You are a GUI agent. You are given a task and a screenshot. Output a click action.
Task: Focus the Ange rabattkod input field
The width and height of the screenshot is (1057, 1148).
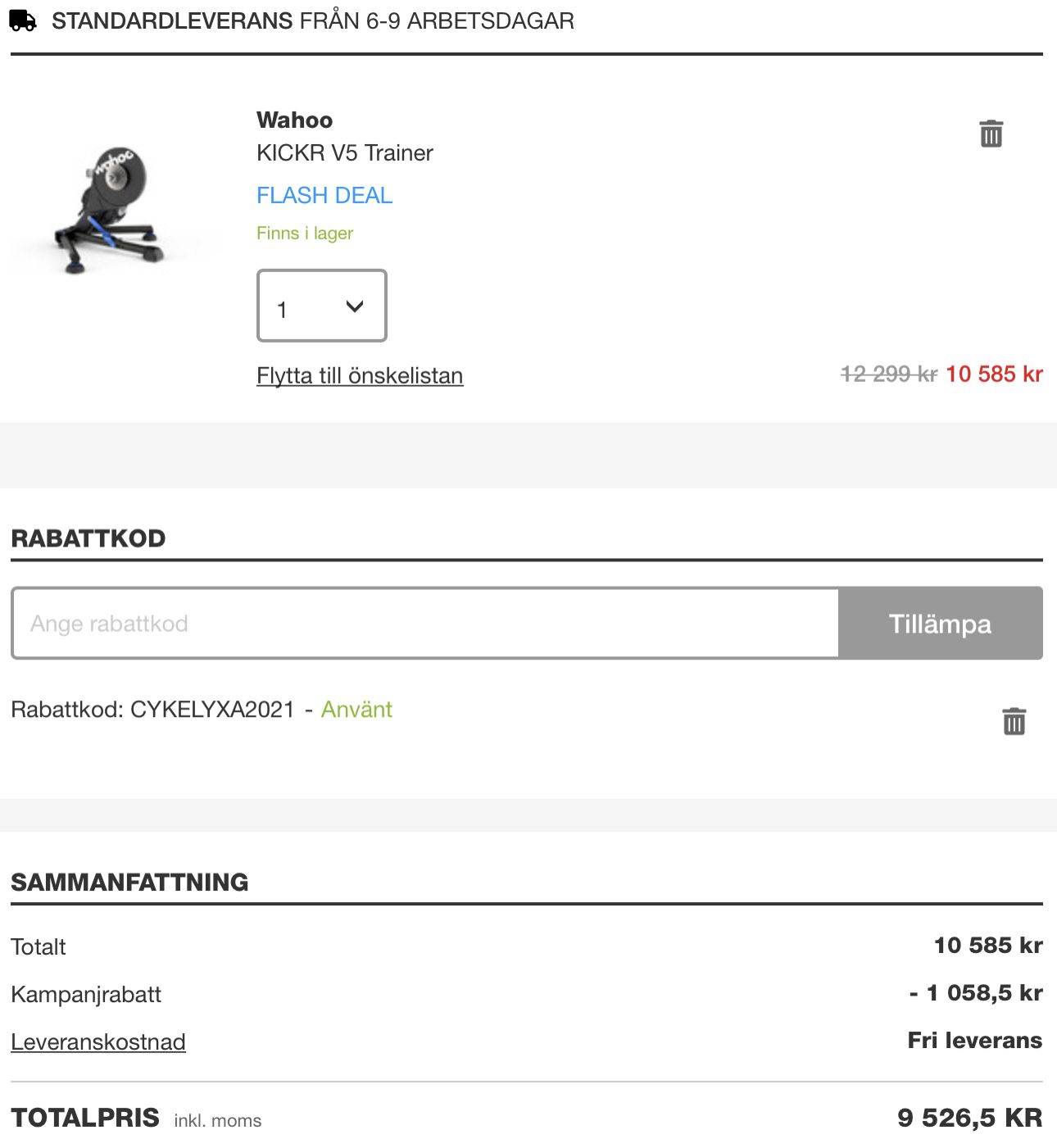(425, 624)
